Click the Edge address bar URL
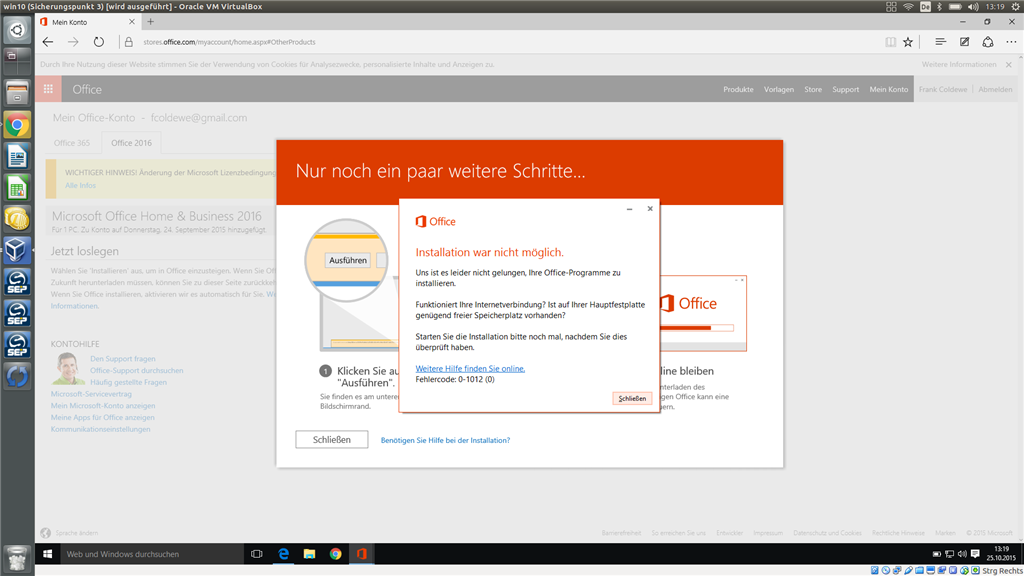The image size is (1024, 576). coord(229,42)
